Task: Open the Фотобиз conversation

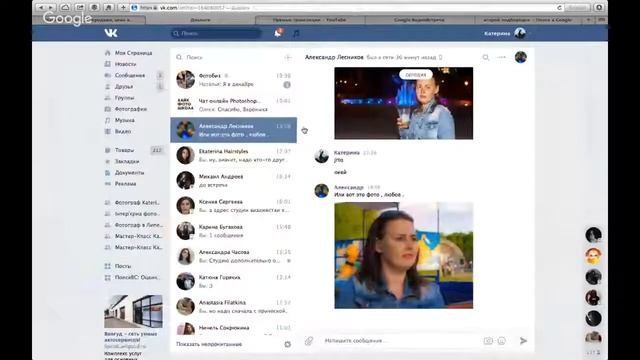Action: click(233, 80)
